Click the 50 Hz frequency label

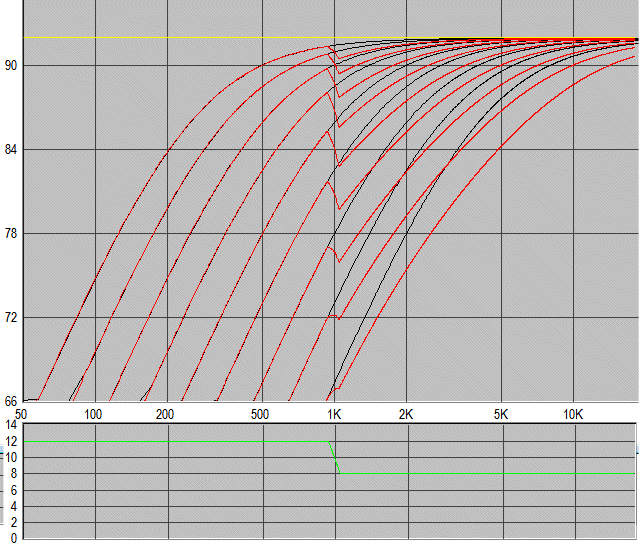[21, 414]
